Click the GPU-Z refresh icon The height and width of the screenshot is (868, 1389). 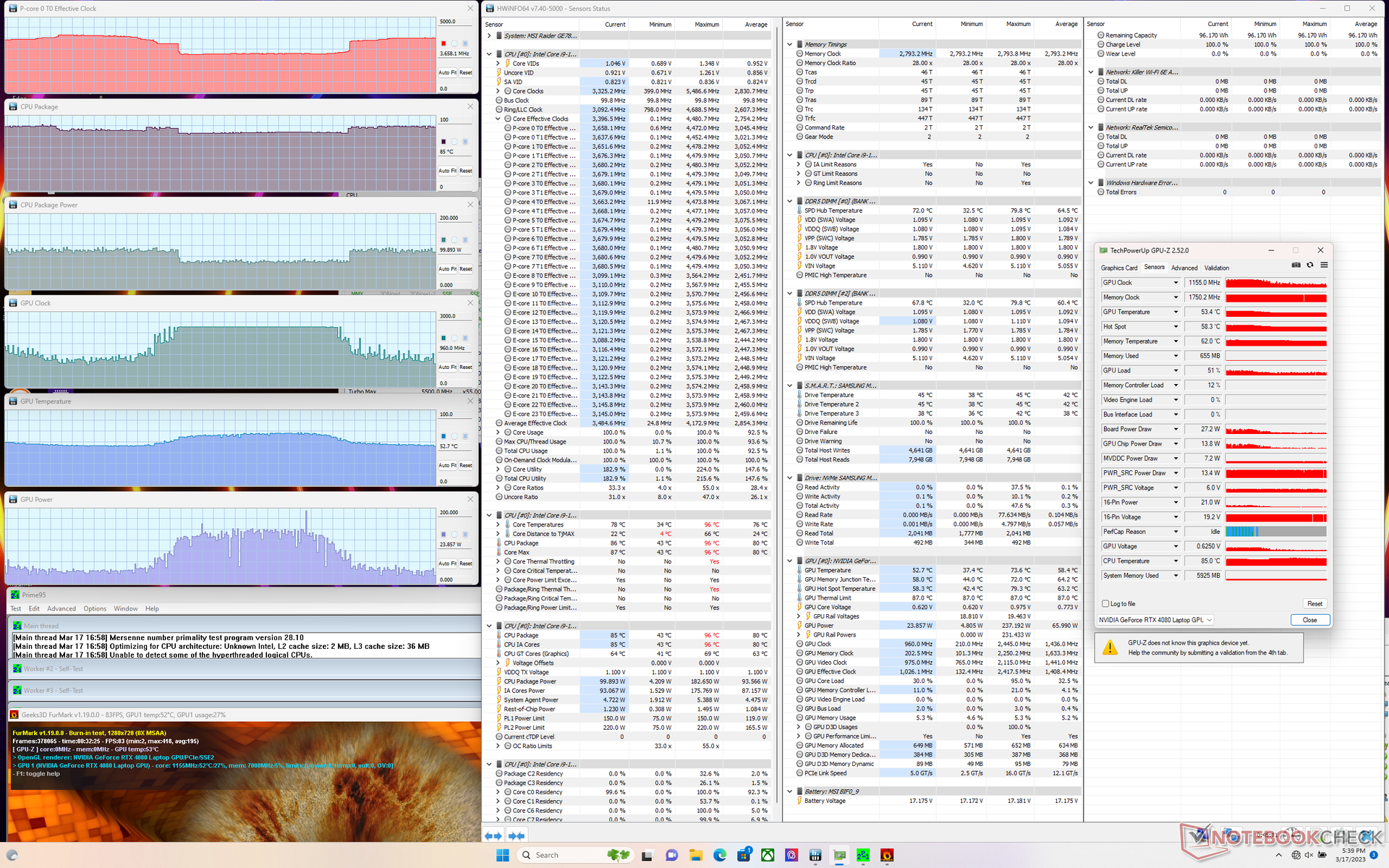[1309, 265]
